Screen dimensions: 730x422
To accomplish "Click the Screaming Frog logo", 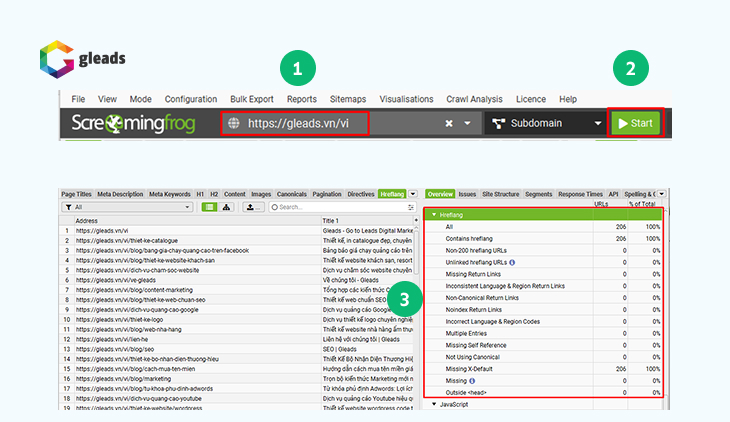I will [x=133, y=123].
